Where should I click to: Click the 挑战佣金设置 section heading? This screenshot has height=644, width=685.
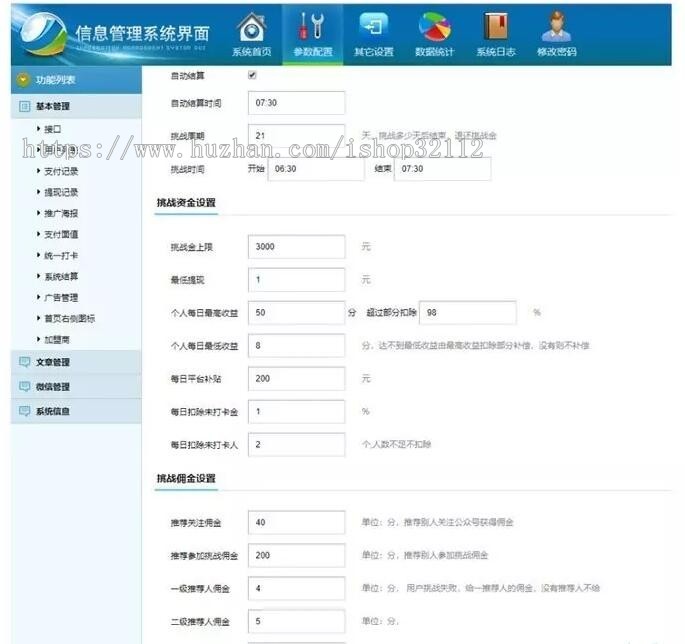186,478
